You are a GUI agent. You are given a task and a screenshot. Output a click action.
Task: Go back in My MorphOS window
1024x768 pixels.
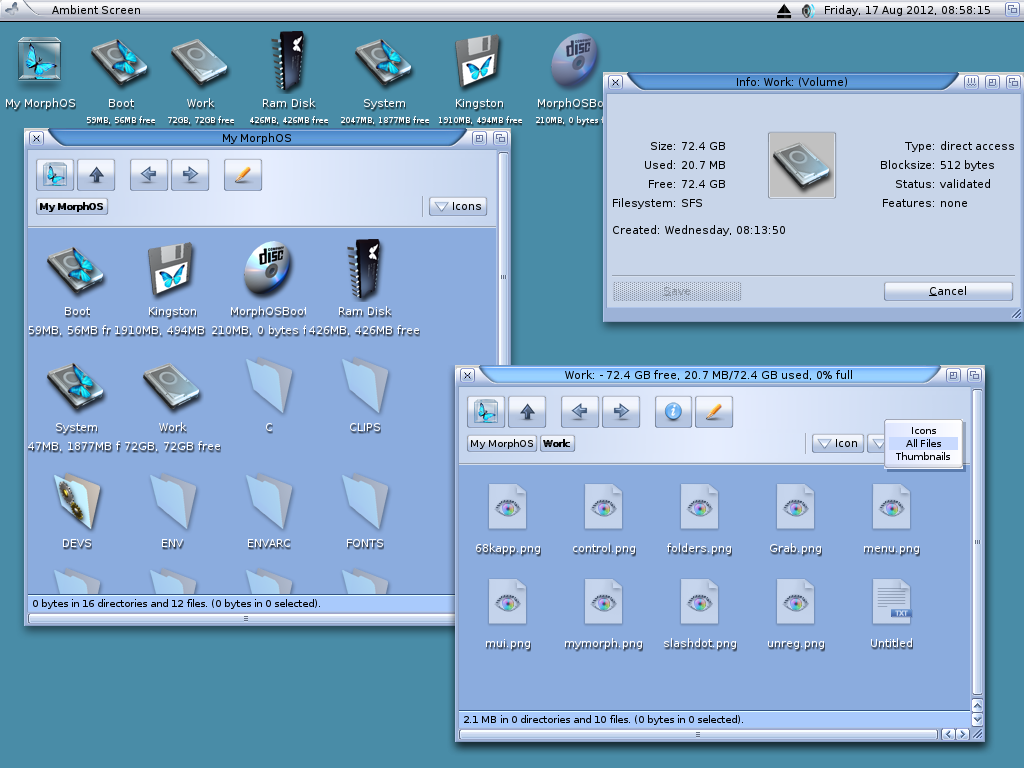tap(148, 174)
